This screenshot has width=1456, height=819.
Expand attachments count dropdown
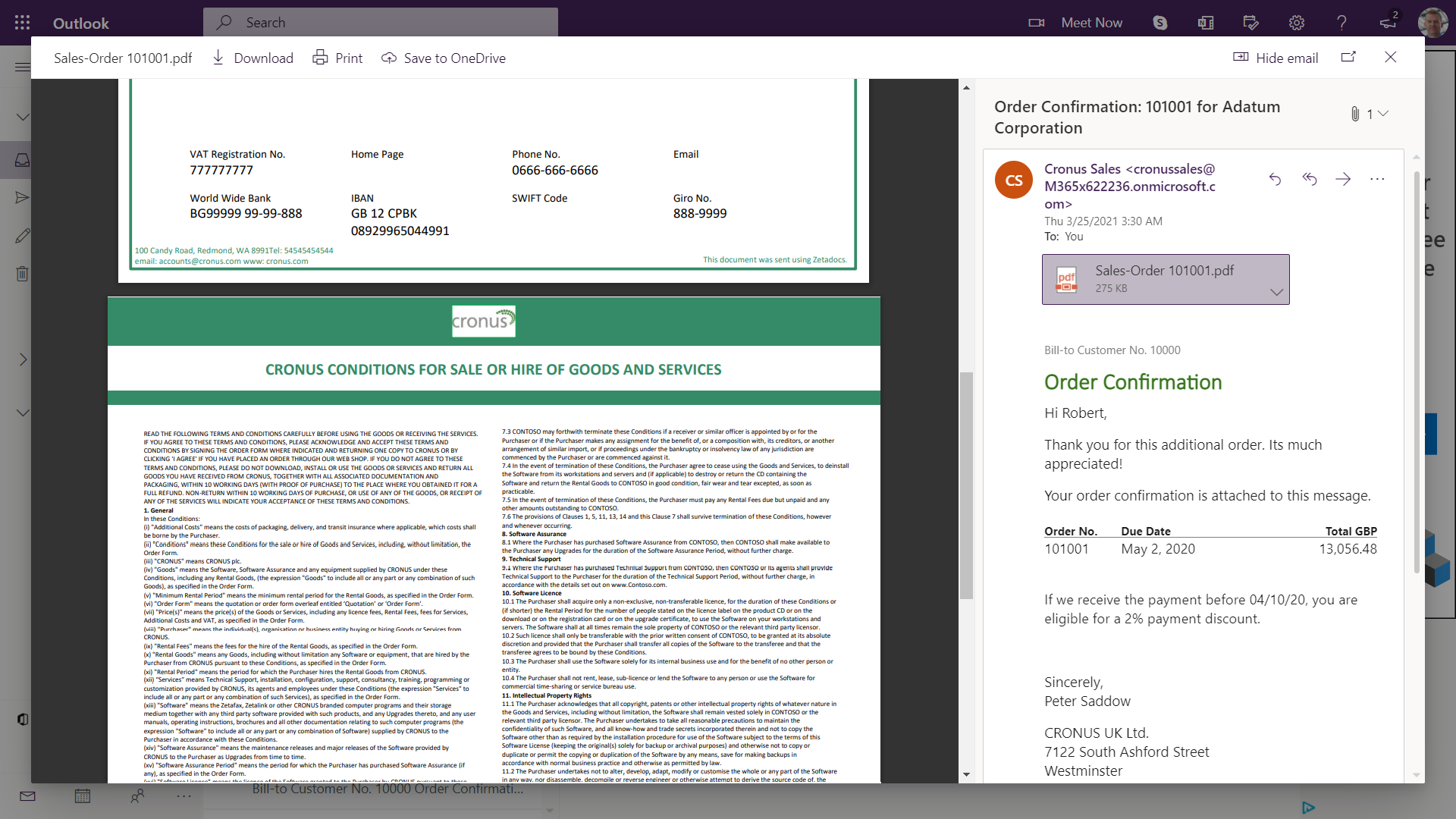(x=1383, y=114)
